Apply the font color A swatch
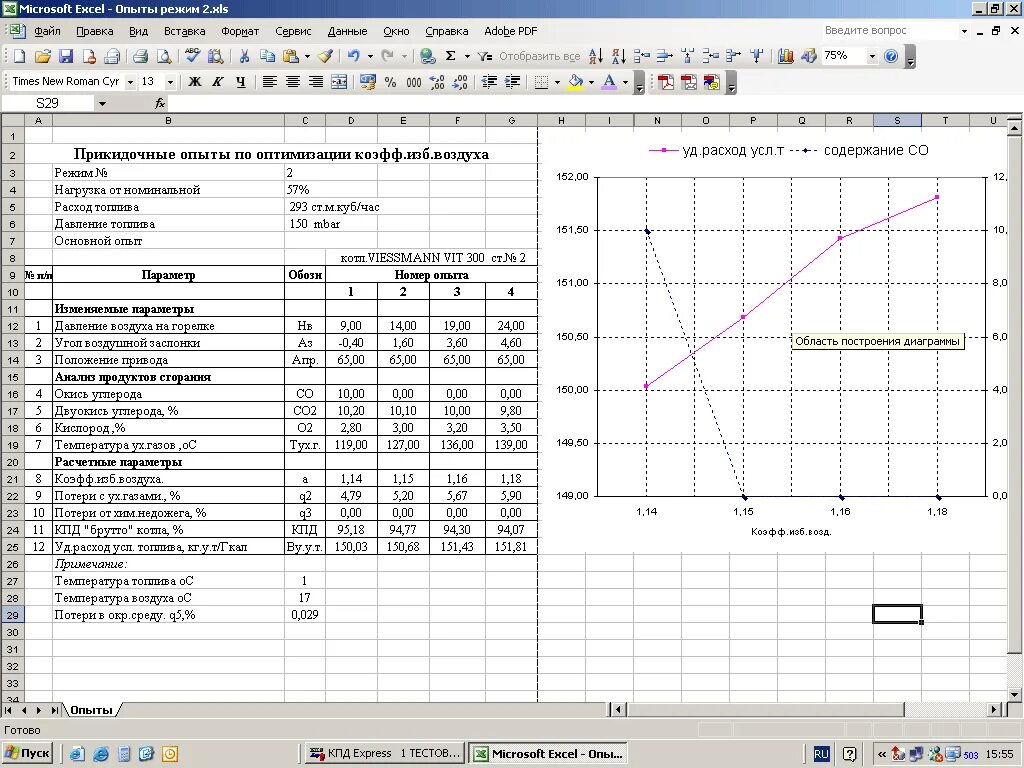This screenshot has width=1024, height=768. (x=609, y=82)
